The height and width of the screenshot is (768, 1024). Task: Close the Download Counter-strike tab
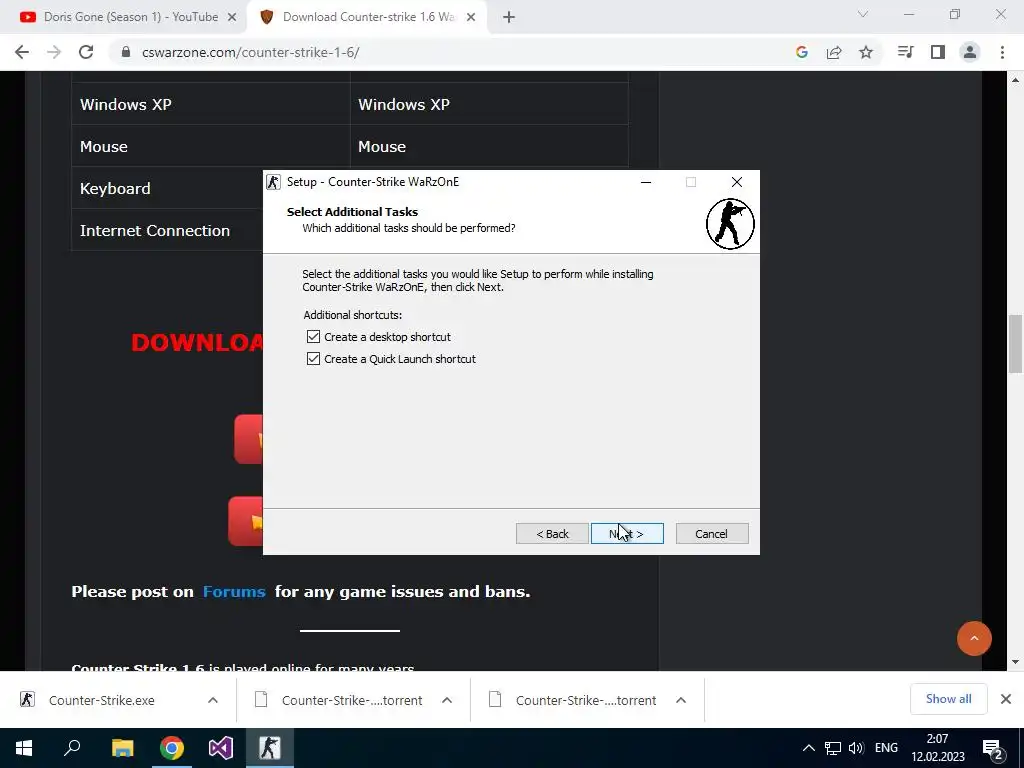point(471,18)
